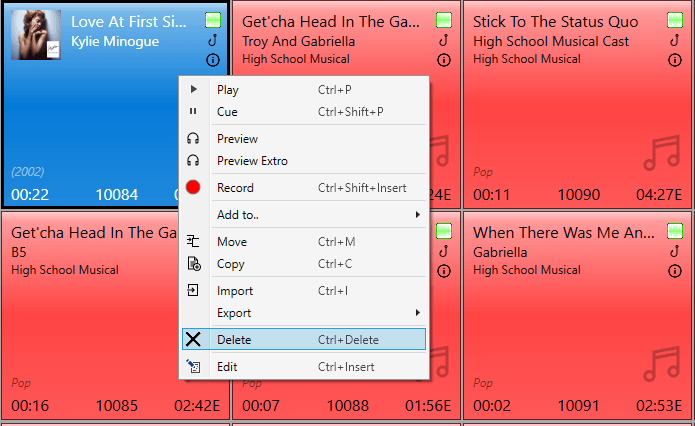Expand the Add to.. submenu
695x426 pixels.
pos(304,215)
